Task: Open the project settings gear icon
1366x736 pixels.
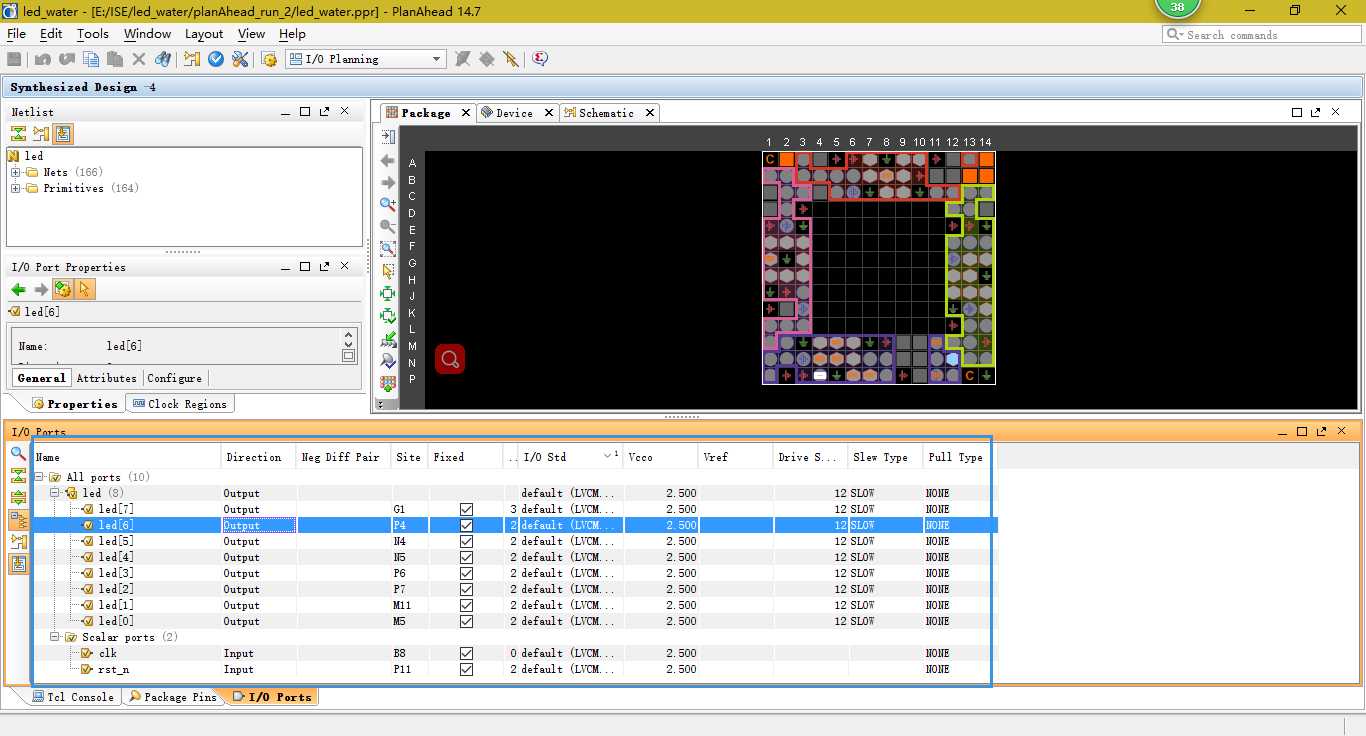Action: pyautogui.click(x=269, y=59)
